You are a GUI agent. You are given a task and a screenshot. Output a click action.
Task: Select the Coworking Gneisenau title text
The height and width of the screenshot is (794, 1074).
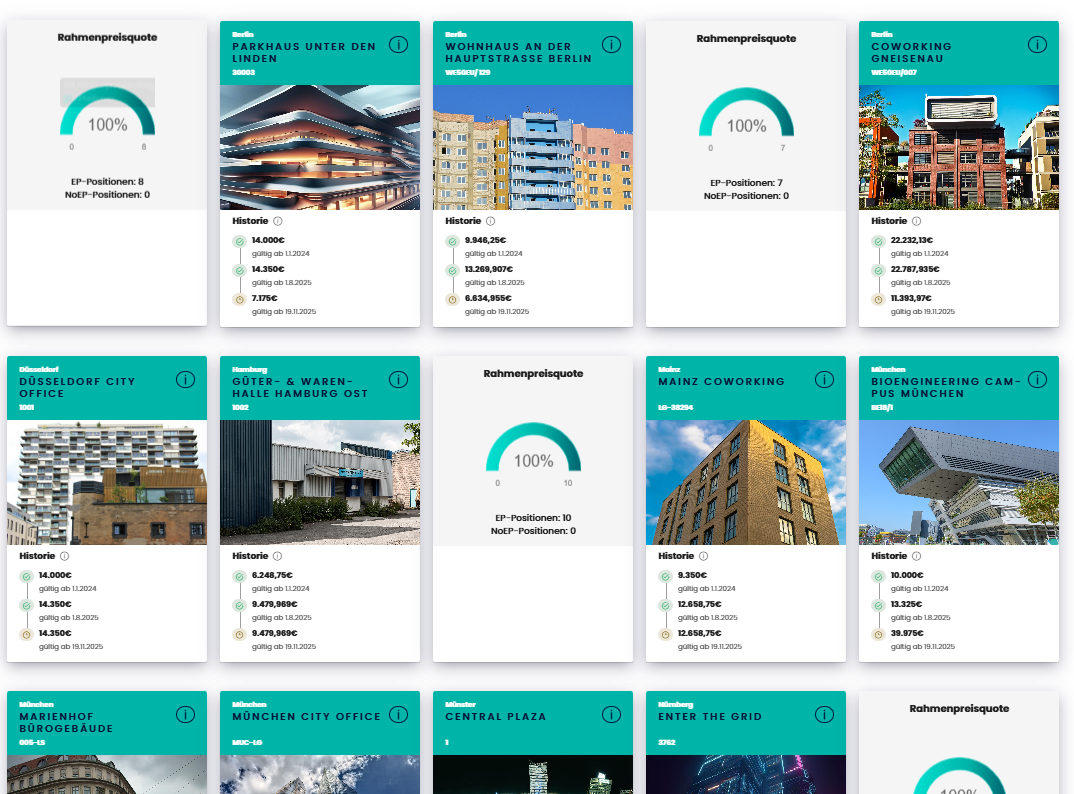click(x=911, y=52)
